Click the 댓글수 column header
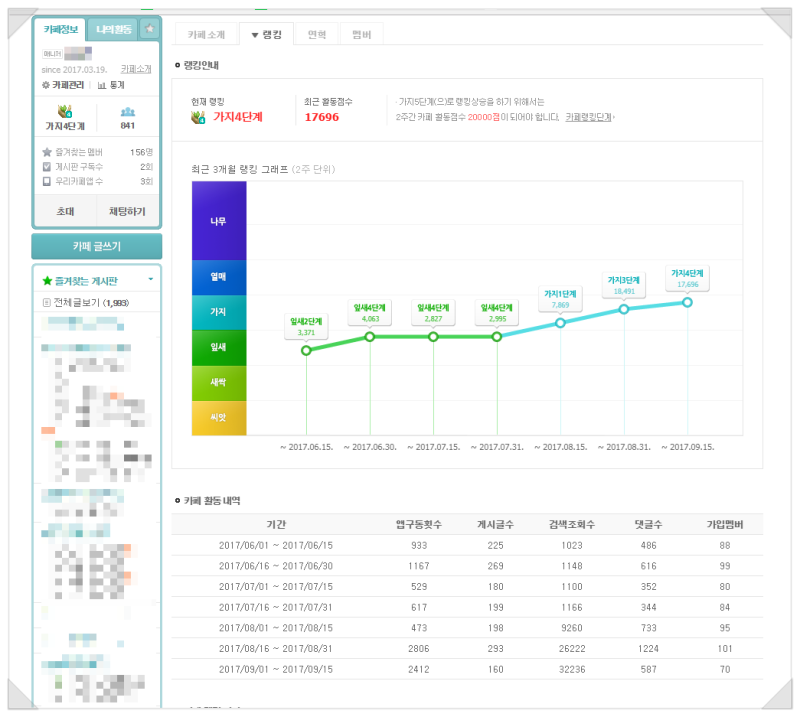Viewport: 800px width, 717px height. (x=648, y=525)
